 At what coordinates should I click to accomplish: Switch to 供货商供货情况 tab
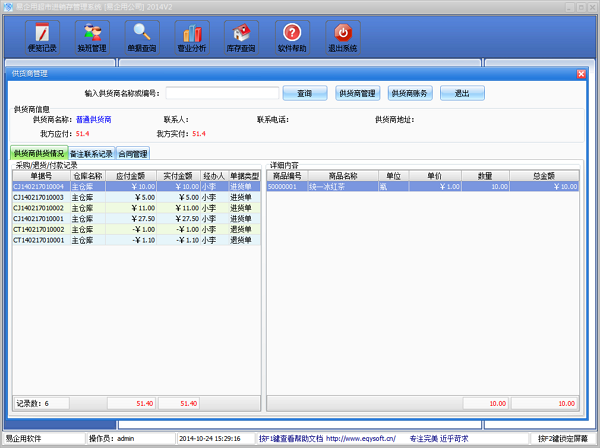[39, 153]
